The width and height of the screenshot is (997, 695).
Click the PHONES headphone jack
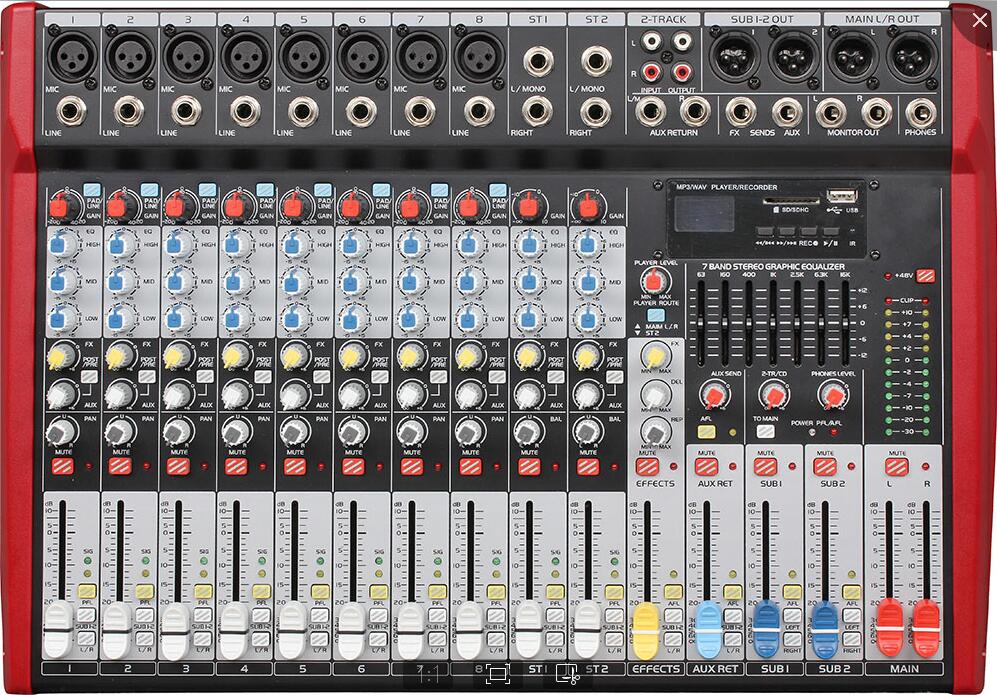(920, 112)
